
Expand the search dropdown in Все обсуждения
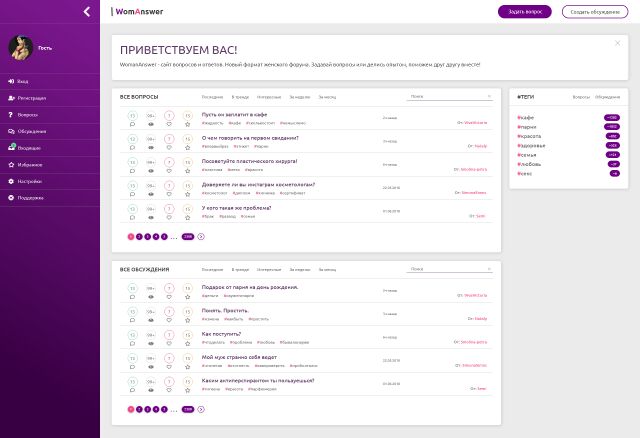click(x=489, y=269)
